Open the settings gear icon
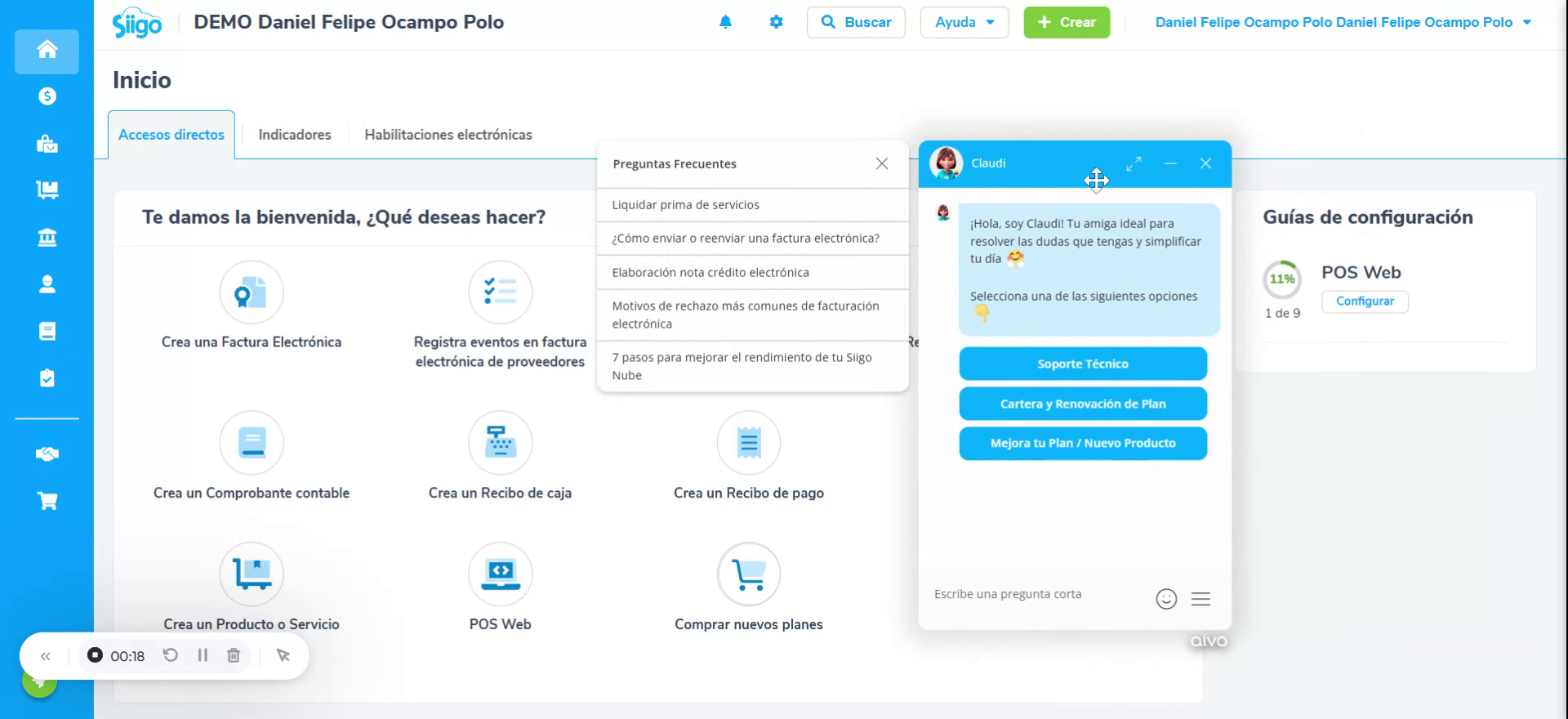The image size is (1568, 719). (776, 22)
